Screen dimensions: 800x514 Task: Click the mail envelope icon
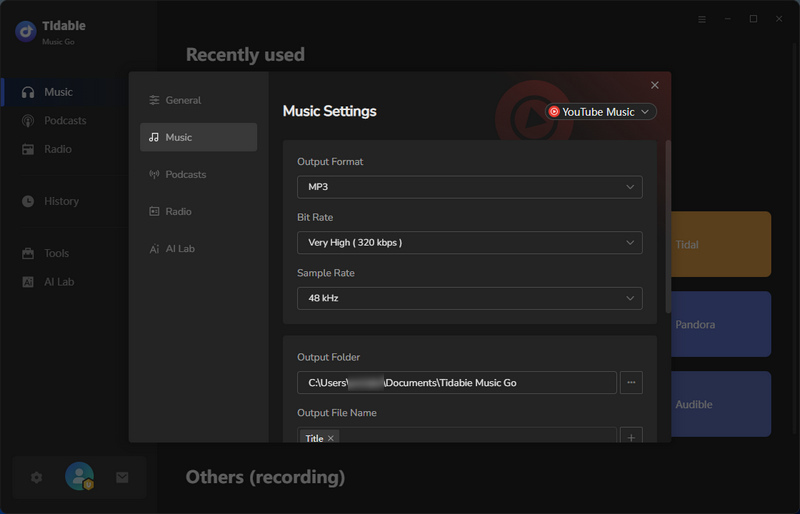coord(122,478)
